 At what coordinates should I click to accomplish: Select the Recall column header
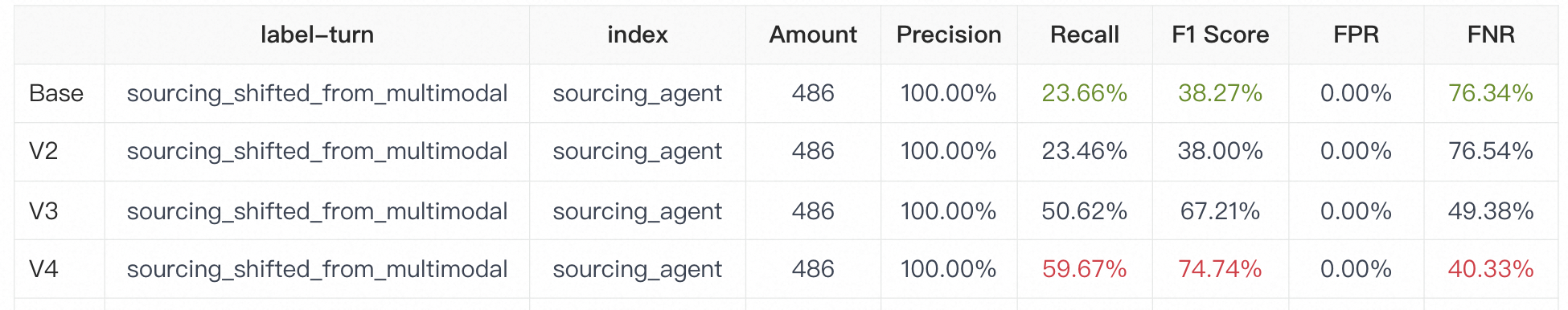(x=1085, y=35)
